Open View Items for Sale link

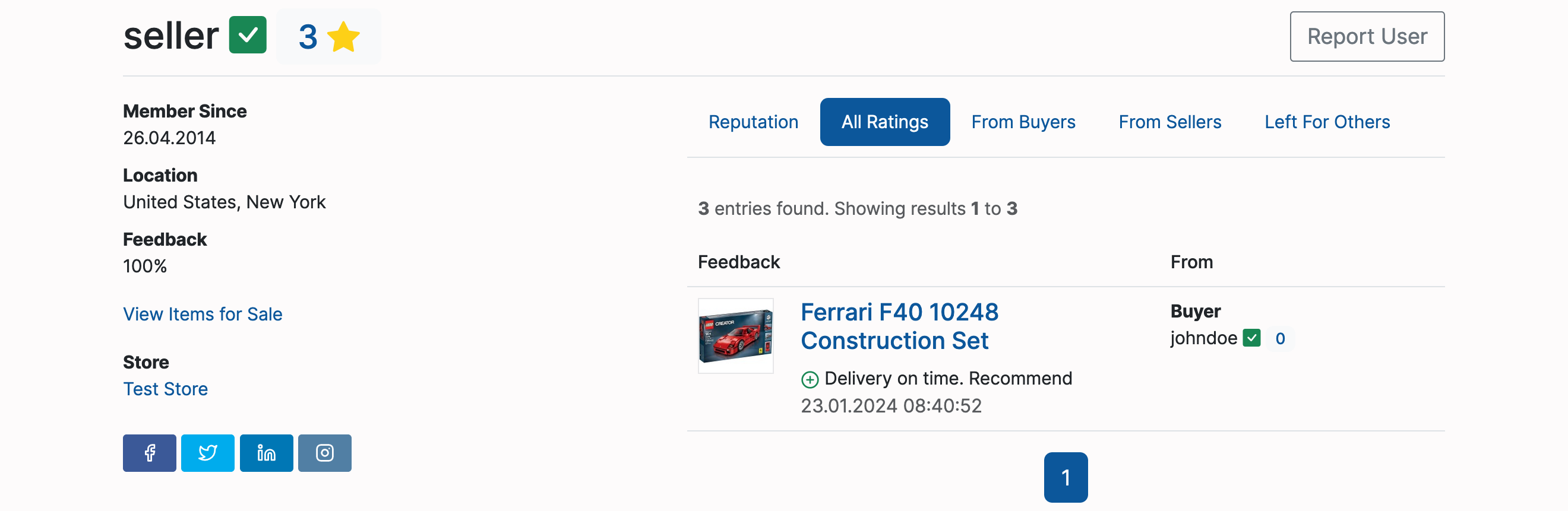tap(203, 315)
